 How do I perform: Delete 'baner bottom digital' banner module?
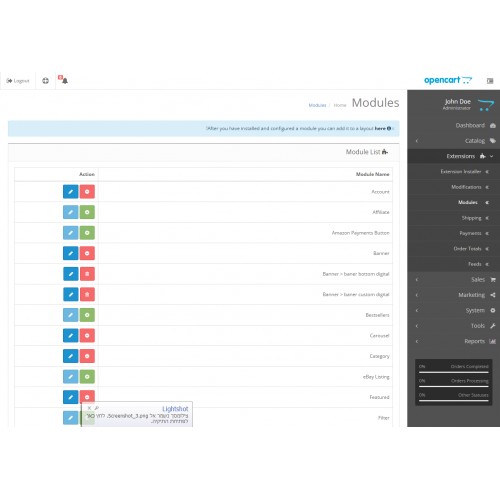tap(87, 274)
